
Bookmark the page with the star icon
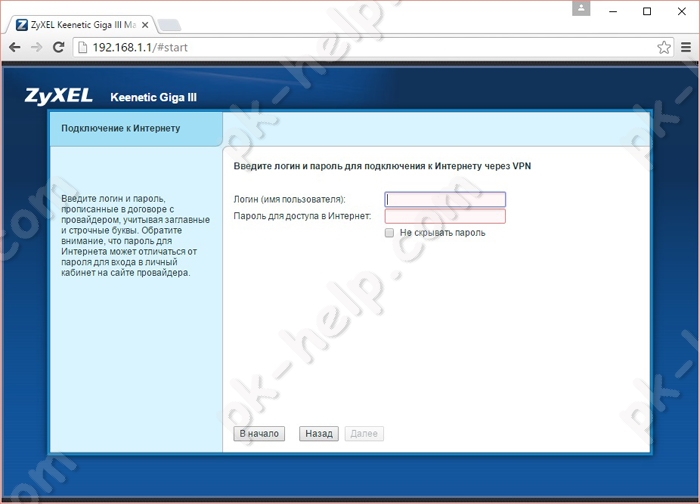(x=664, y=47)
